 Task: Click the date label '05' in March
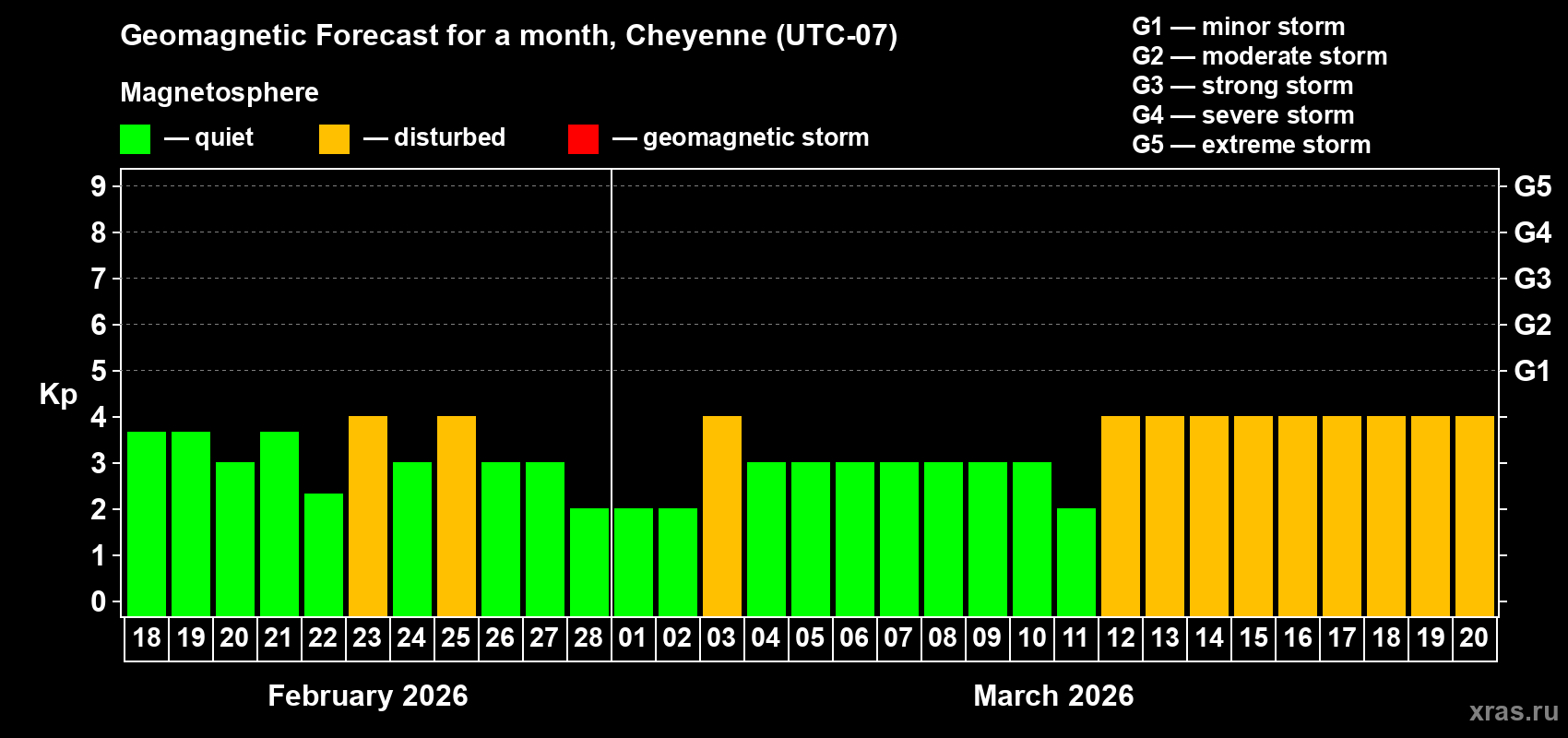(810, 637)
